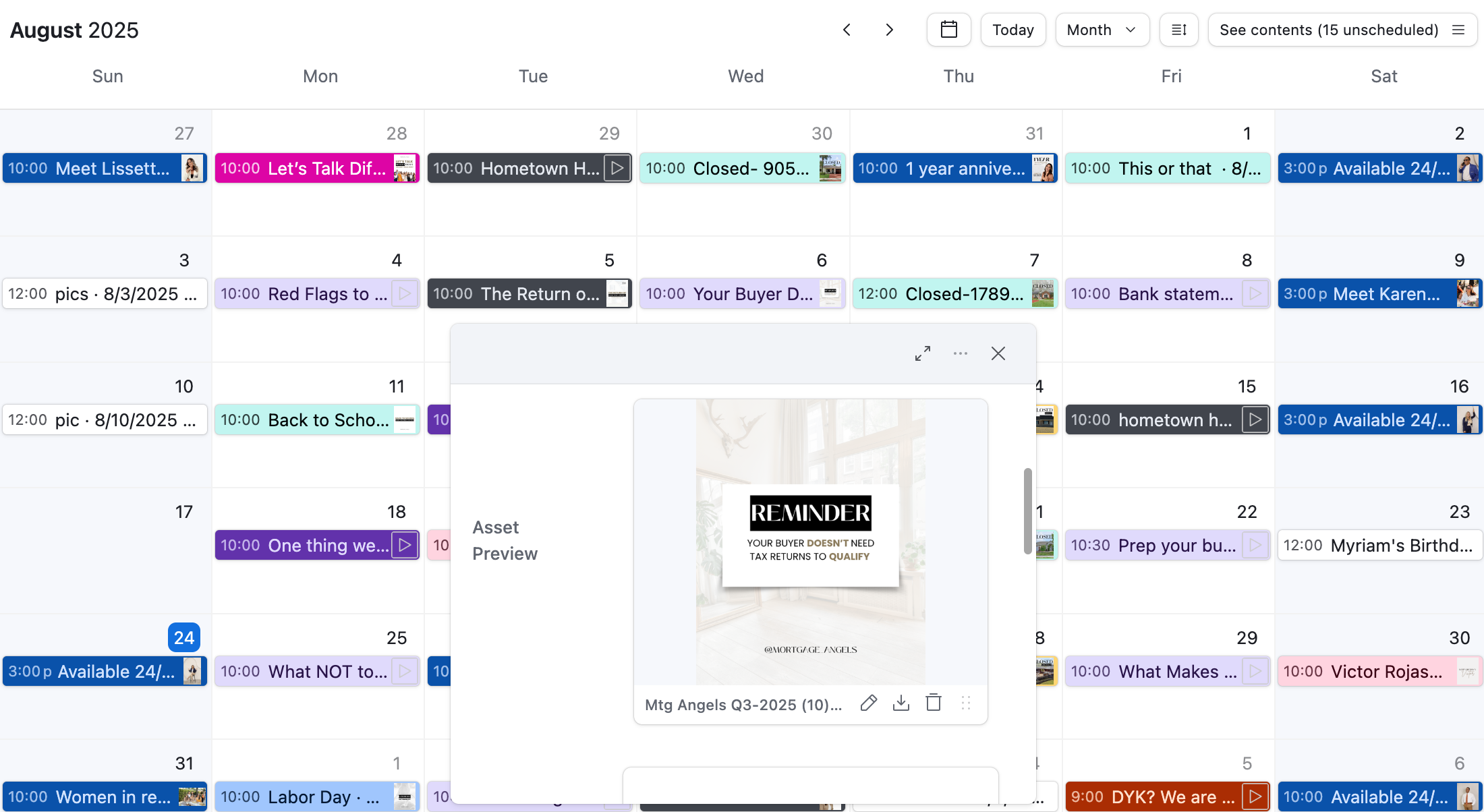This screenshot has width=1484, height=812.
Task: Open the date picker calendar icon
Action: tap(948, 30)
